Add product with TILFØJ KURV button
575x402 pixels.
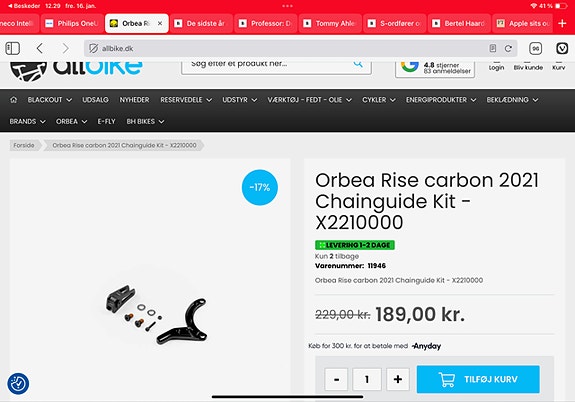[x=478, y=379]
